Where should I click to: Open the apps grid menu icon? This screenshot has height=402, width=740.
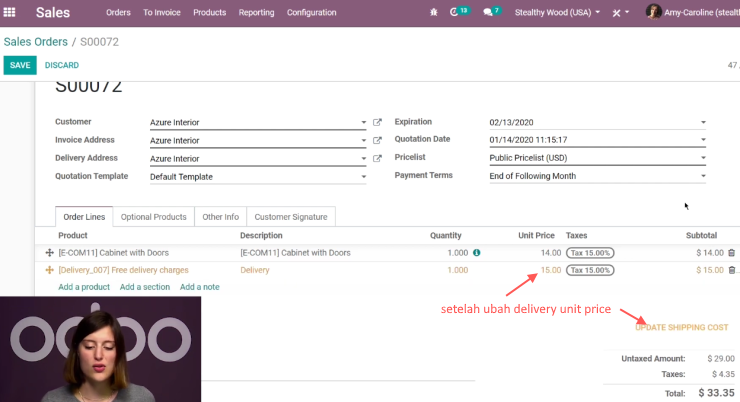[x=9, y=12]
